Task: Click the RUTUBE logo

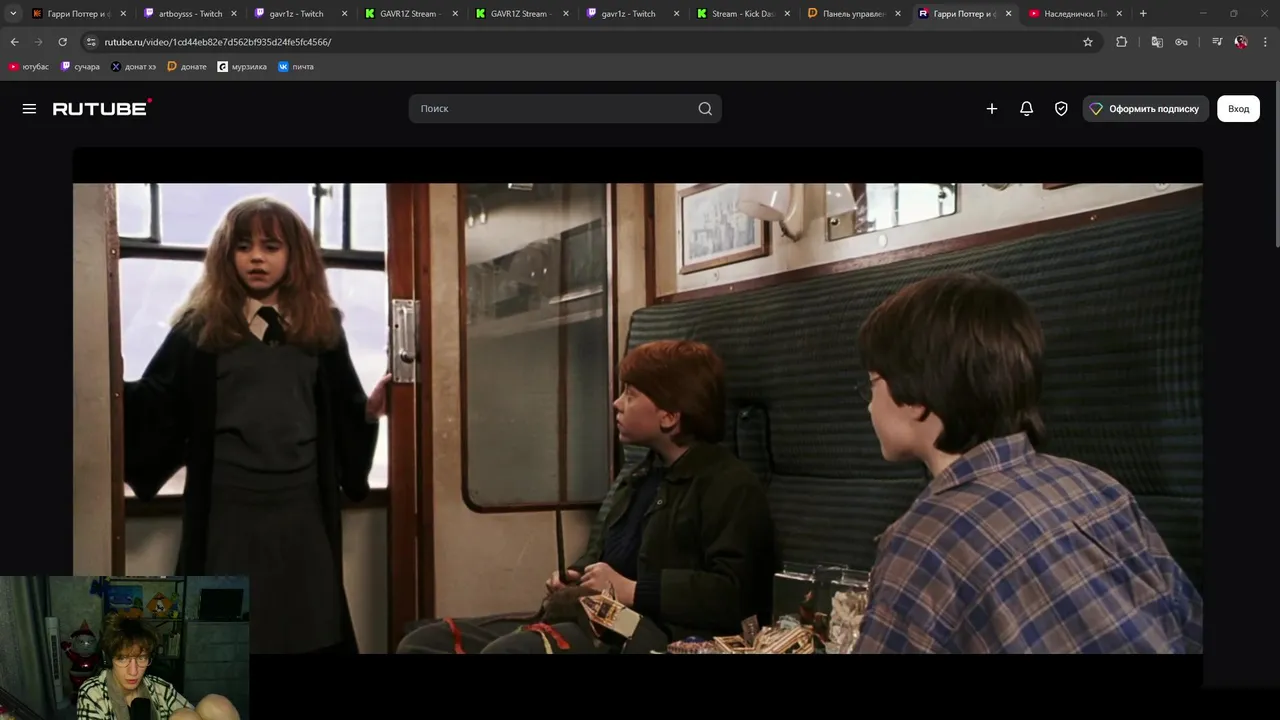Action: tap(102, 108)
